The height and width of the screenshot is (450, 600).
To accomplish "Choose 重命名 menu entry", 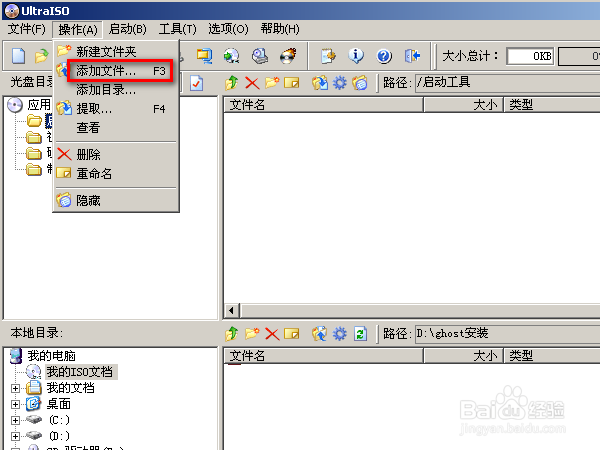I will click(116, 174).
